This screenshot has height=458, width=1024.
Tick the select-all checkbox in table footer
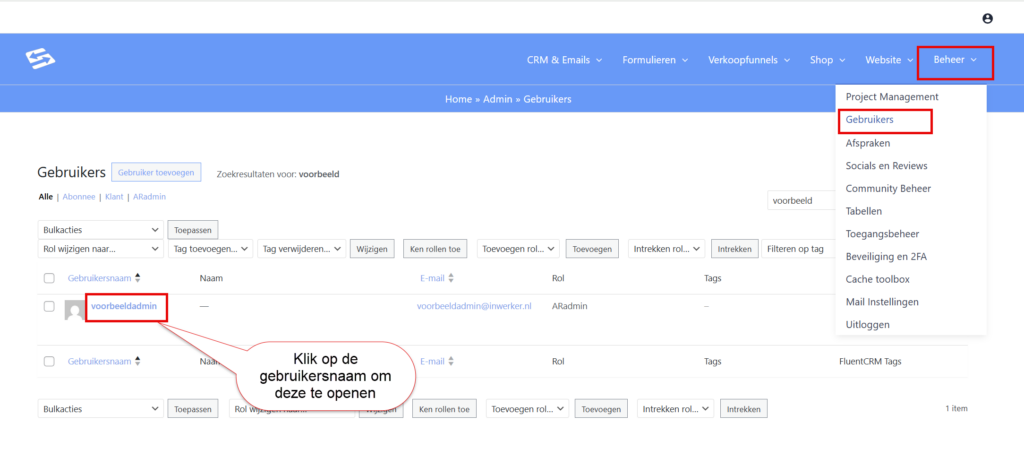[x=49, y=362]
